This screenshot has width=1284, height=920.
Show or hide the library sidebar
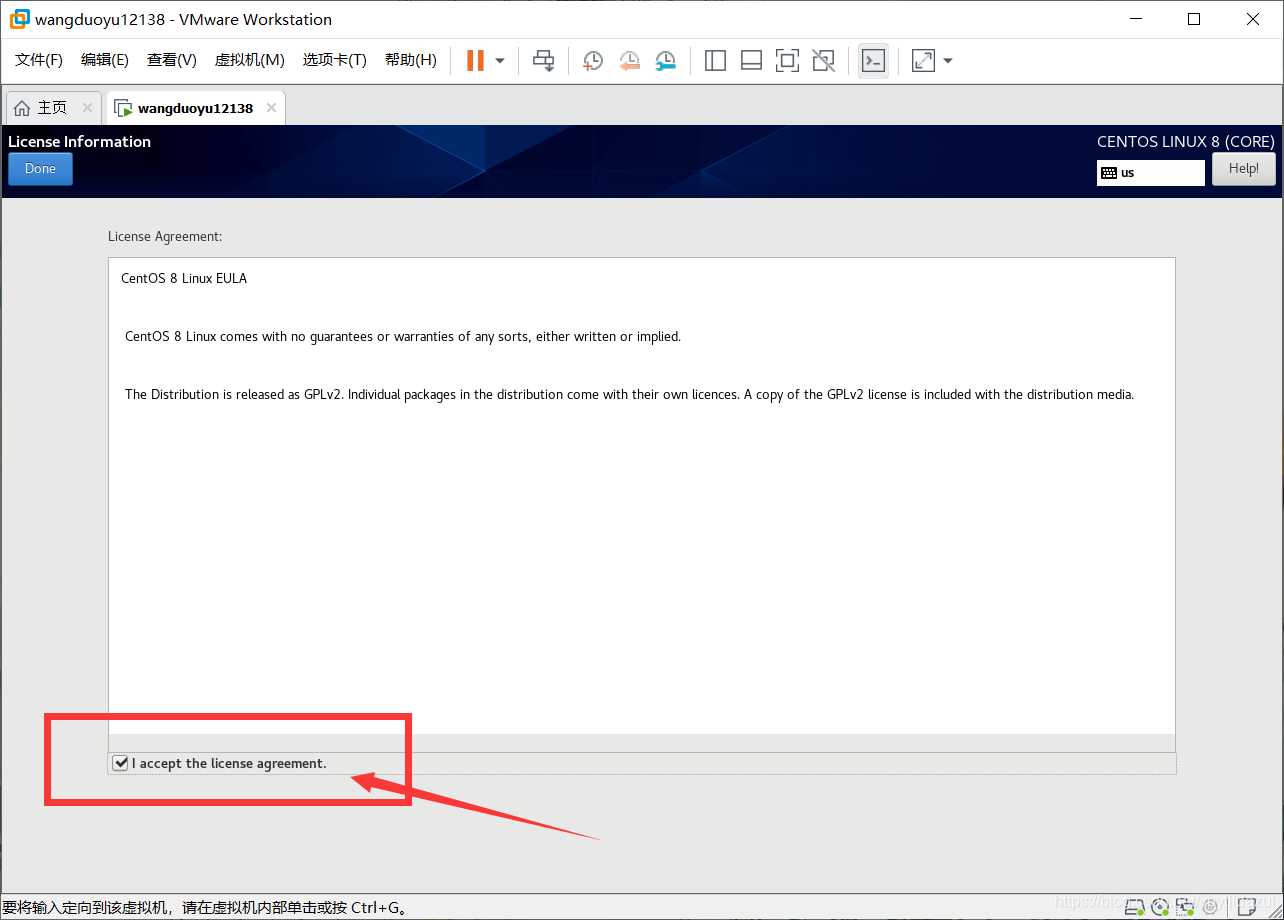715,60
